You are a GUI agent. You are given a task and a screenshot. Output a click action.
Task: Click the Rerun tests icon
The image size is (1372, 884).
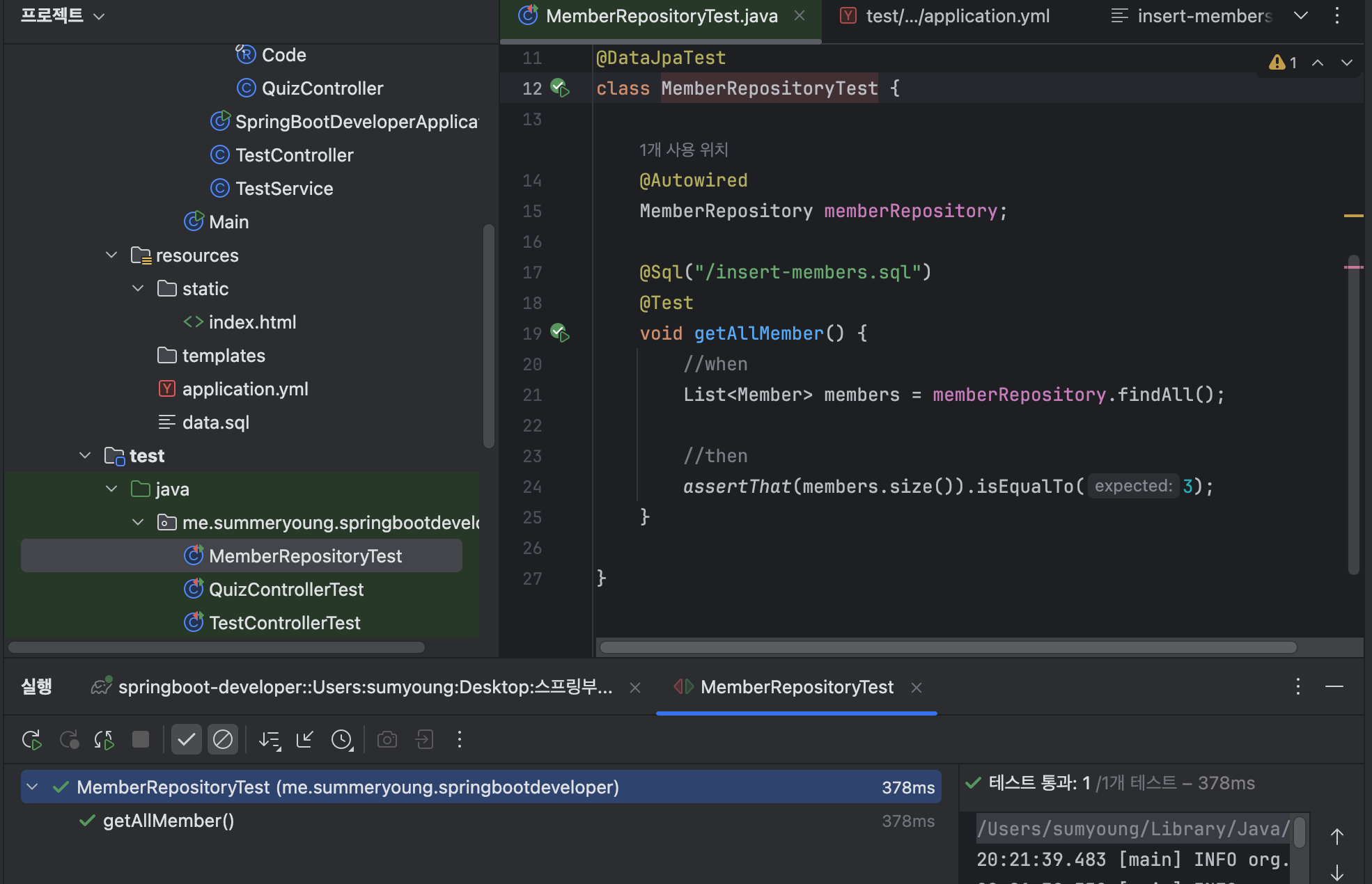(x=32, y=739)
